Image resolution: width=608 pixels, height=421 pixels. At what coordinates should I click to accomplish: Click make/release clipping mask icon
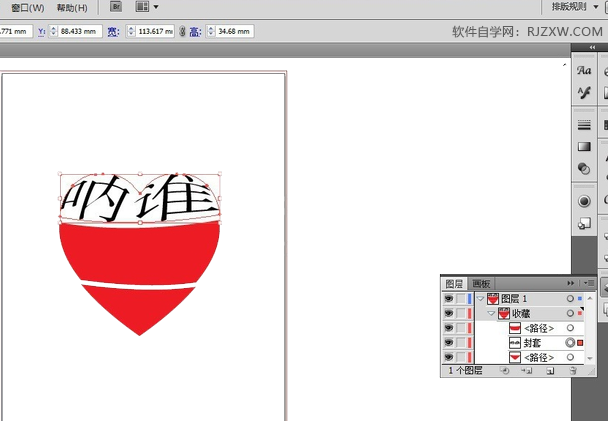pos(504,371)
